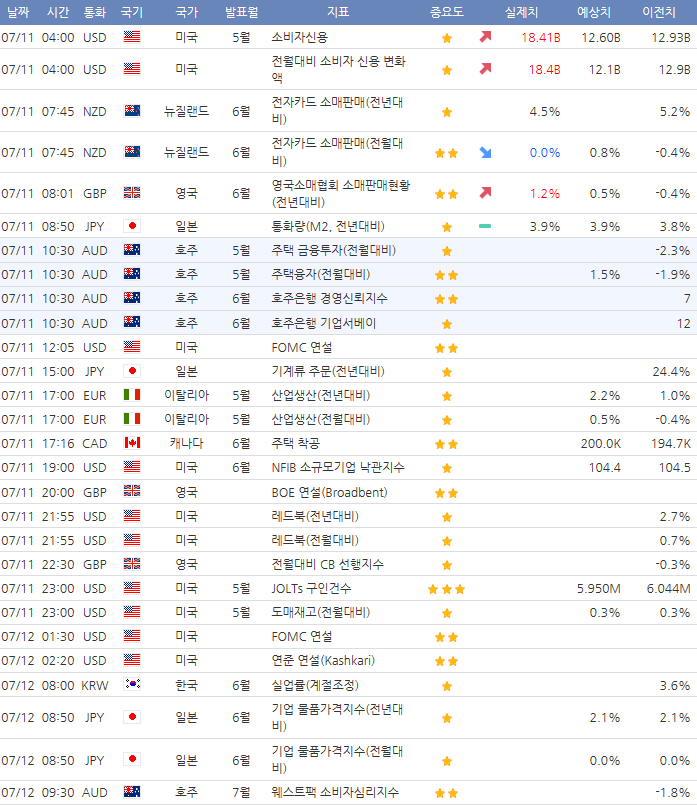
Task: Click the US flag in NFIB 소규모기업 row
Action: point(132,467)
